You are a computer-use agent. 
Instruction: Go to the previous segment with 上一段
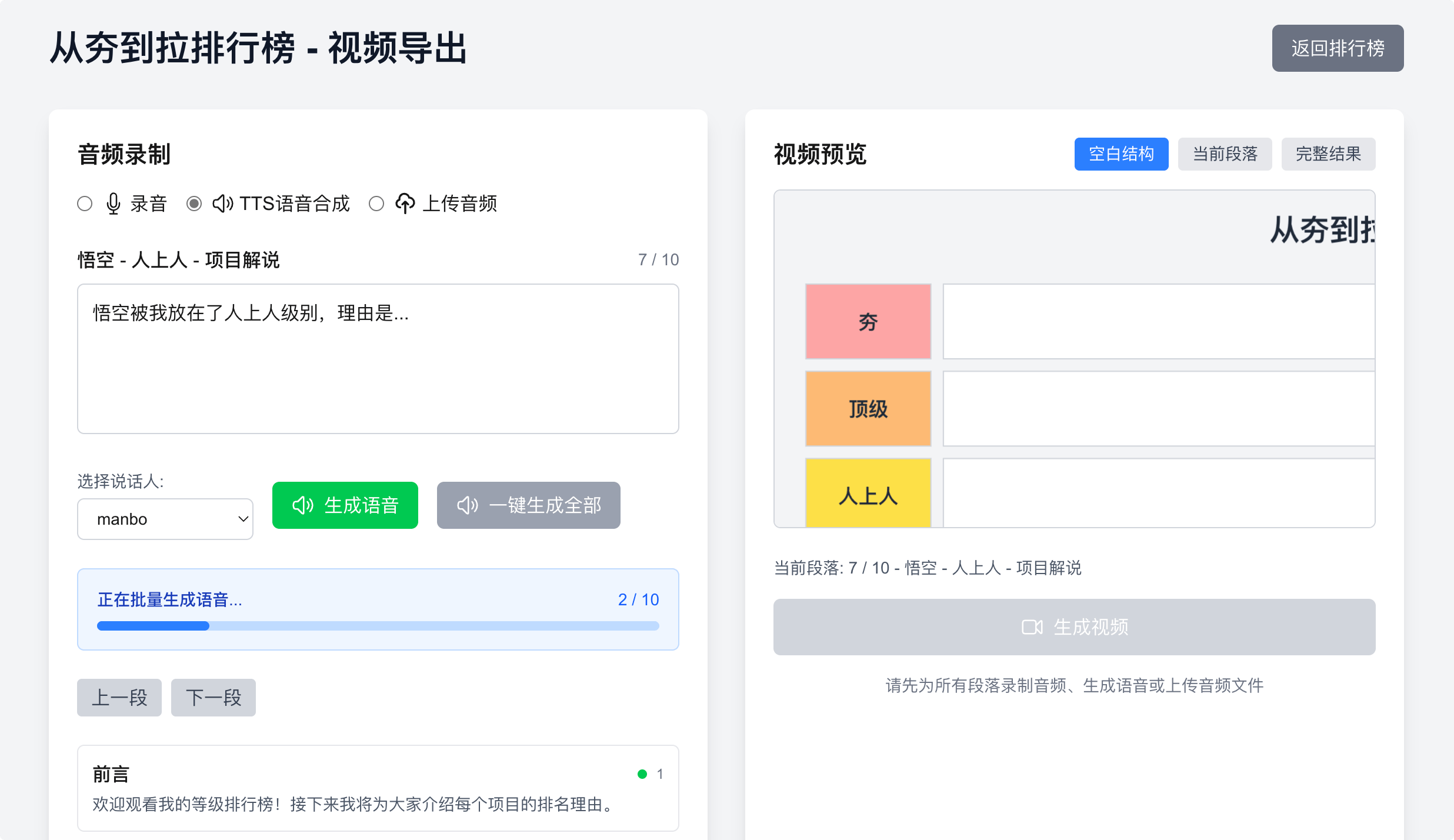119,698
